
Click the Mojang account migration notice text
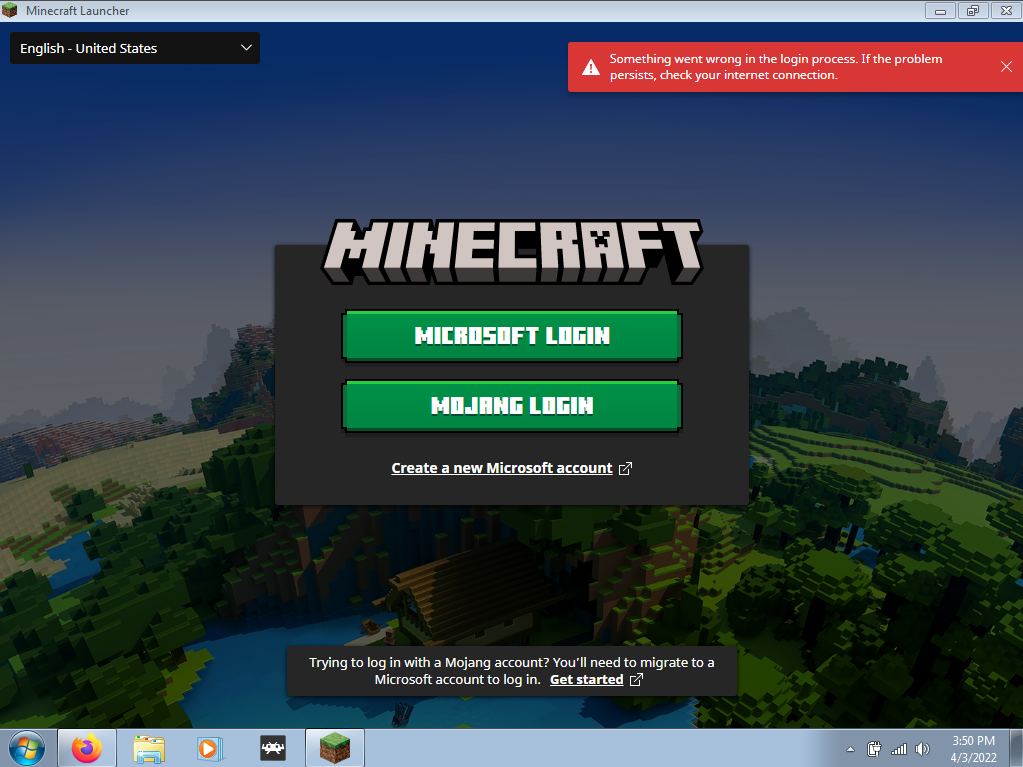(x=512, y=670)
